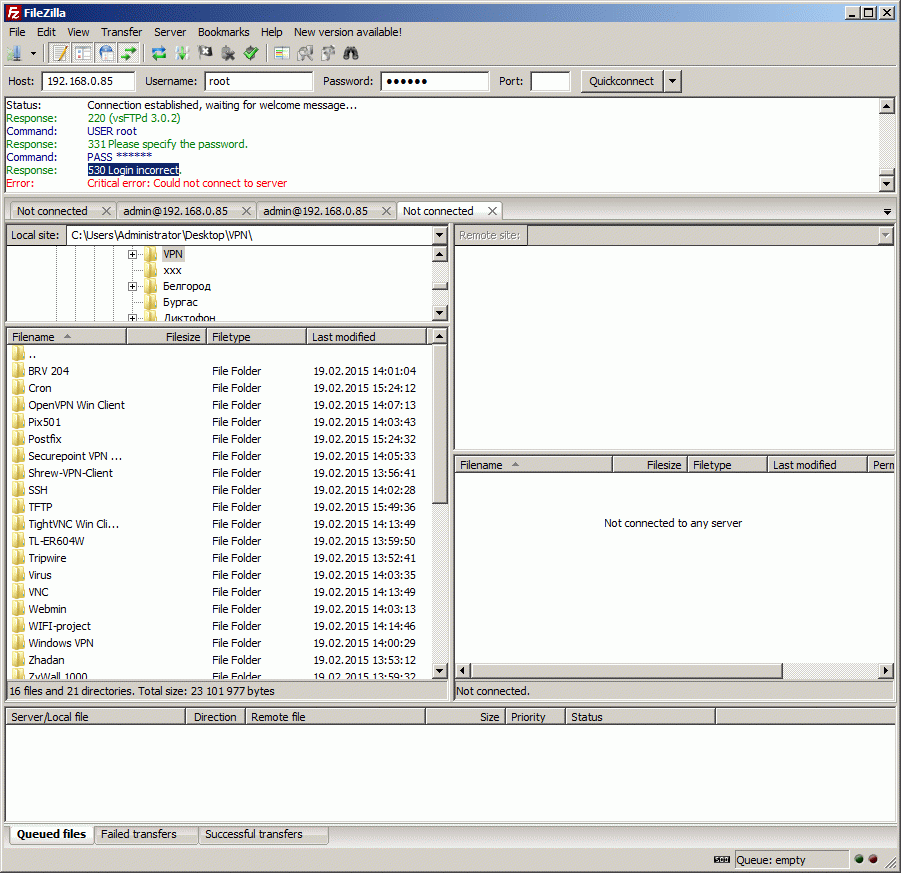The width and height of the screenshot is (901, 873).
Task: Click the remote list horizontal scrollbar thumb
Action: 627,670
